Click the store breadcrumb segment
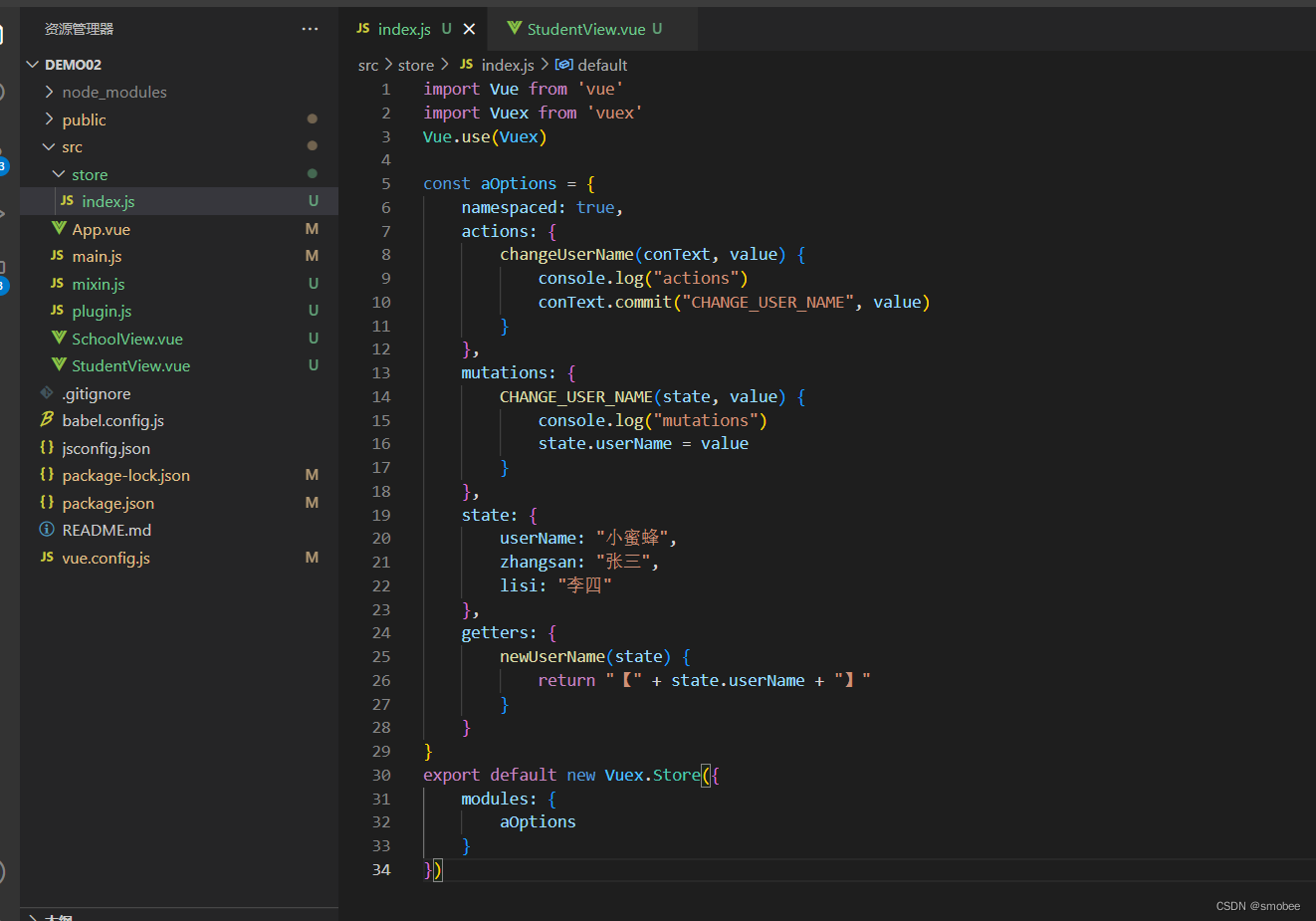The height and width of the screenshot is (921, 1316). tap(416, 65)
